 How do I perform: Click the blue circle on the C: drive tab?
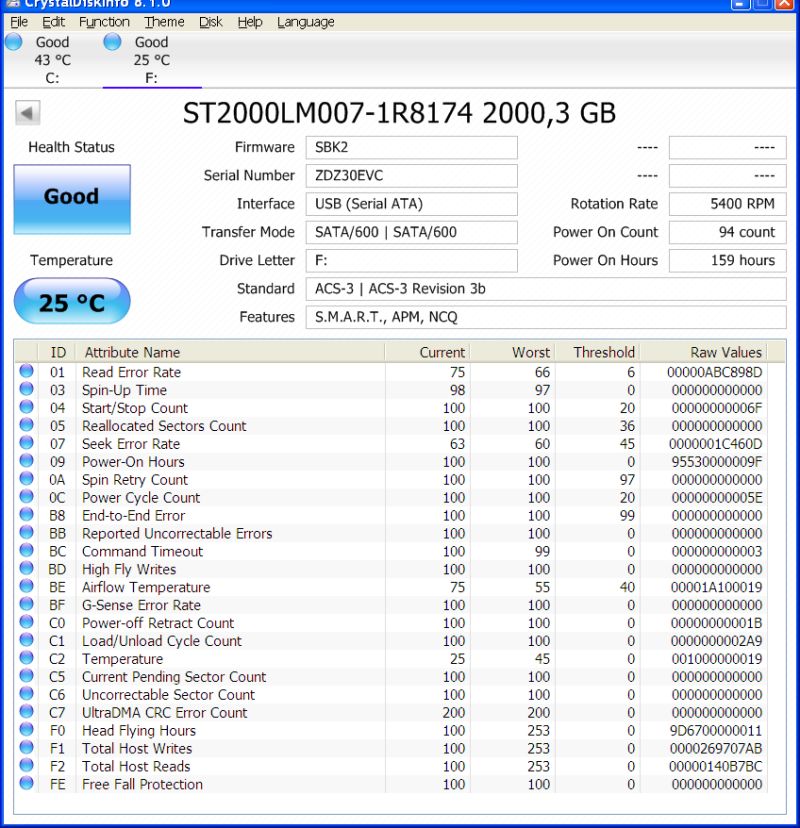tap(14, 42)
